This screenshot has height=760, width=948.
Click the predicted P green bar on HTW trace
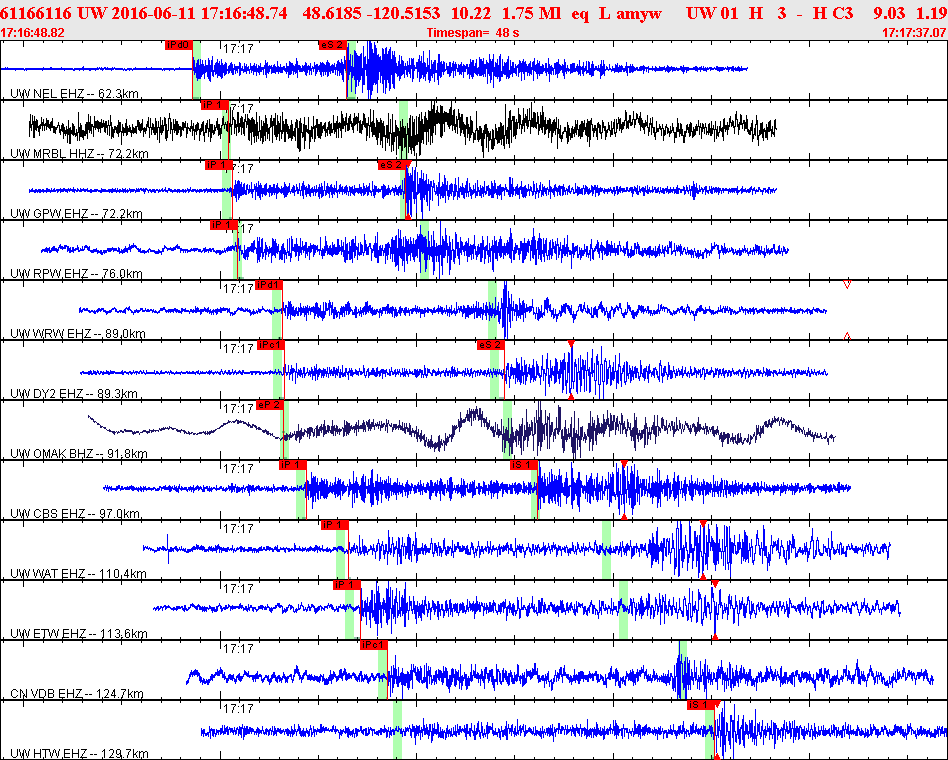(397, 729)
